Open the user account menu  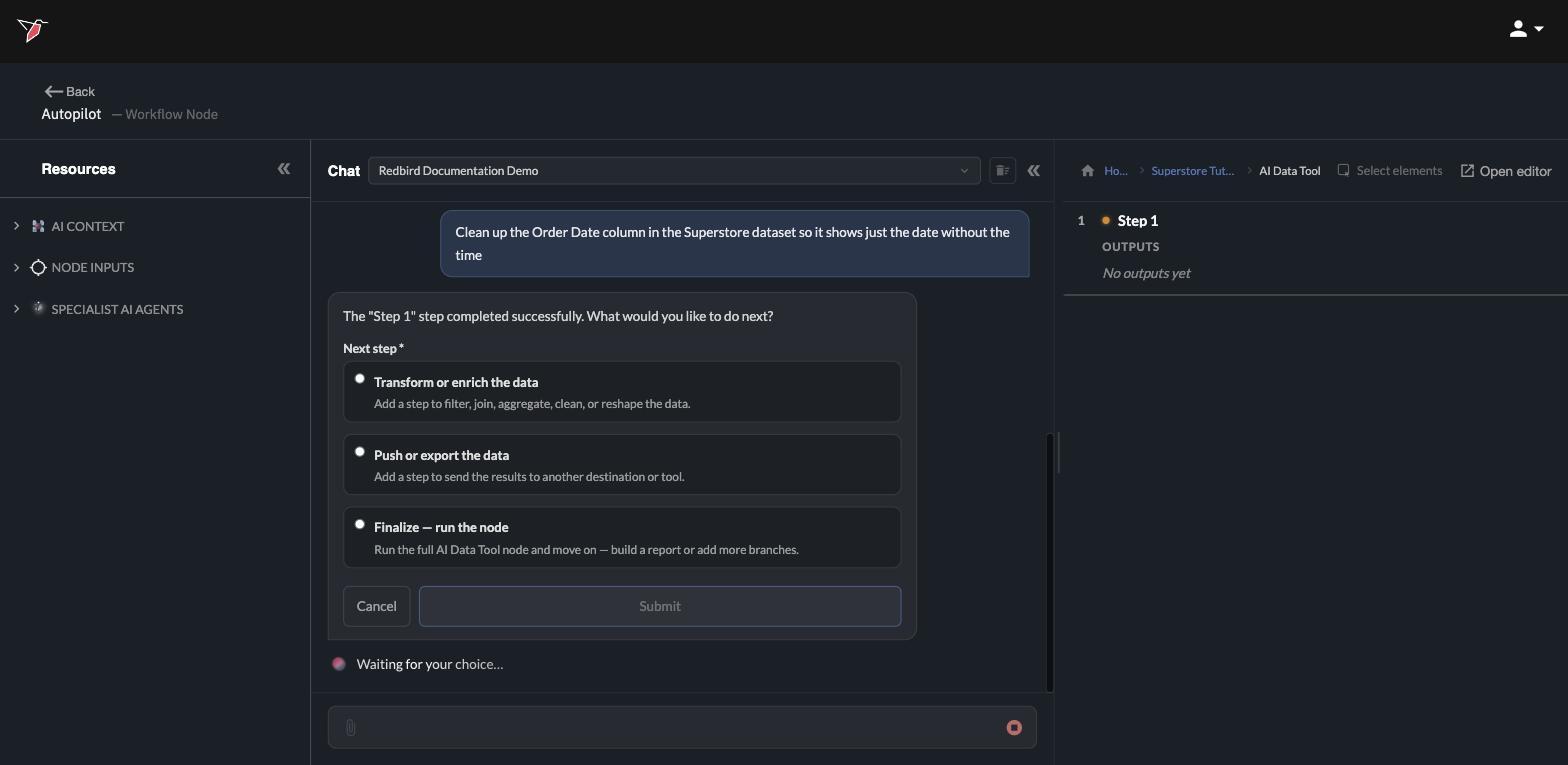[x=1526, y=29]
